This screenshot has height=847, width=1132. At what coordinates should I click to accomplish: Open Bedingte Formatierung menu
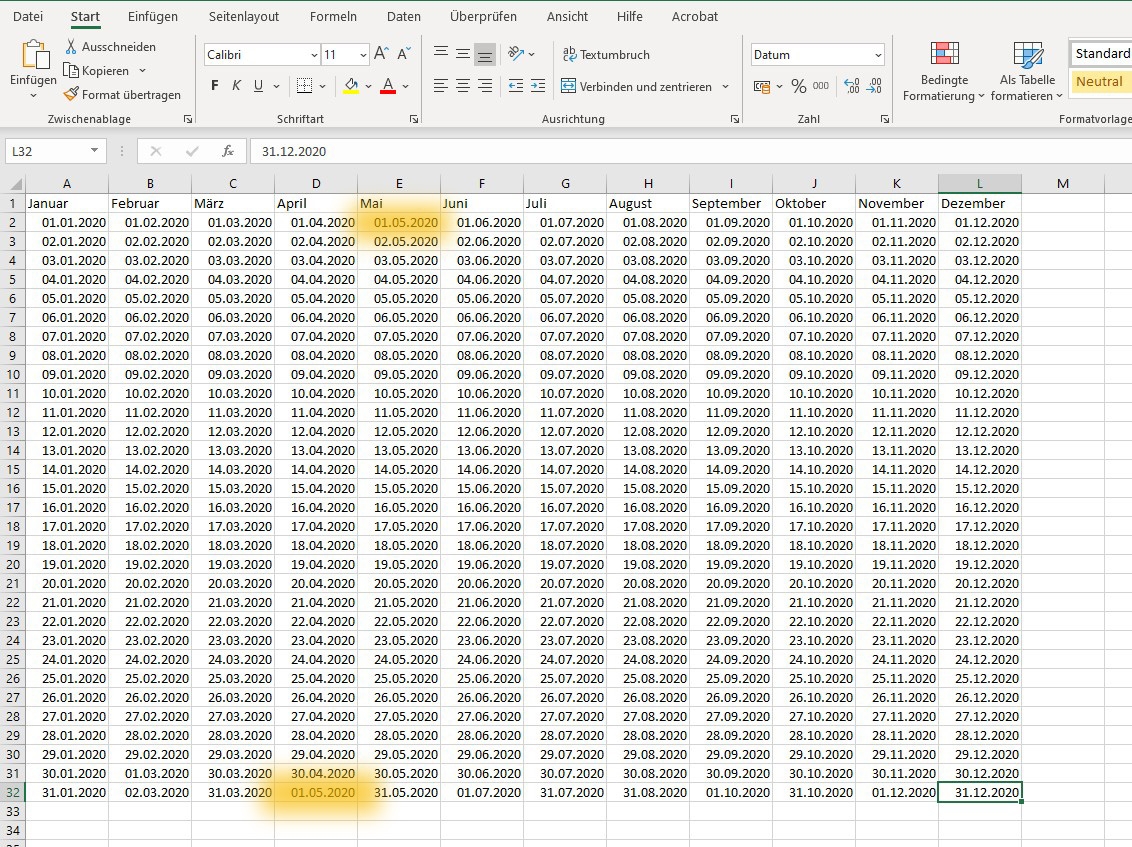944,71
